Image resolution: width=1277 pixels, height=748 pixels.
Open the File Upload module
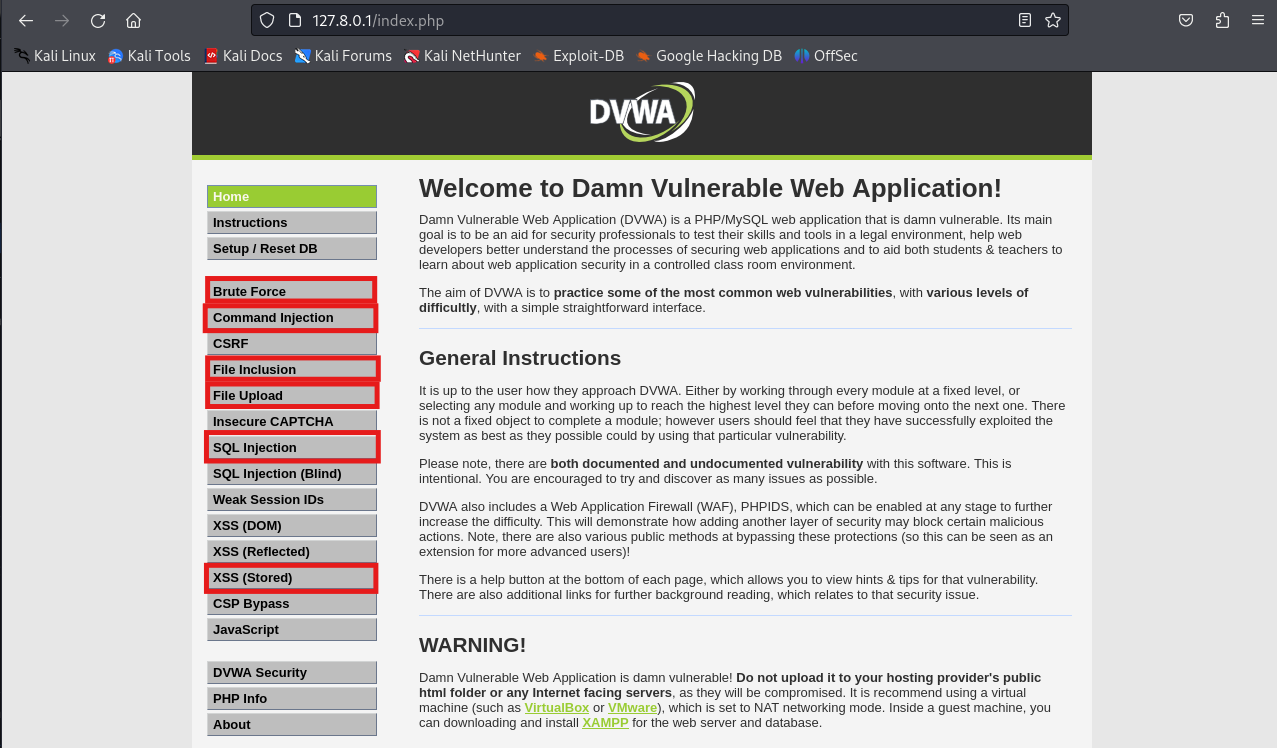coord(292,396)
